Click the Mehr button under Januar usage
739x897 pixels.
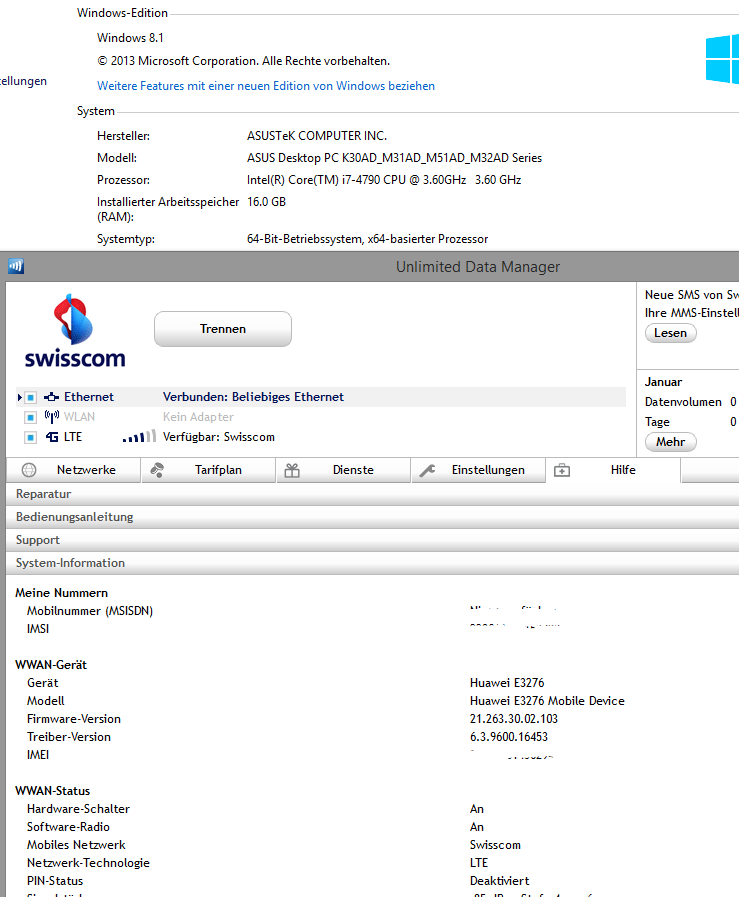pos(670,442)
